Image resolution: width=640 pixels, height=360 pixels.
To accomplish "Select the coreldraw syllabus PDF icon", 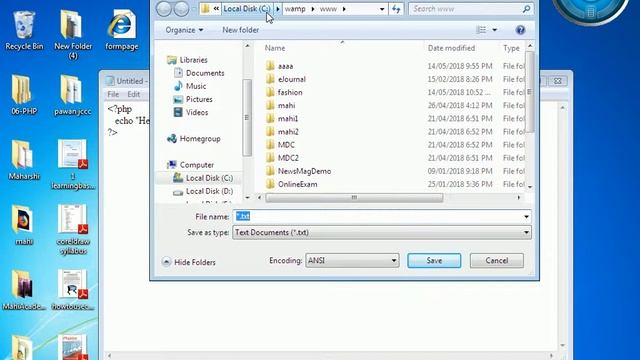I will pyautogui.click(x=73, y=230).
